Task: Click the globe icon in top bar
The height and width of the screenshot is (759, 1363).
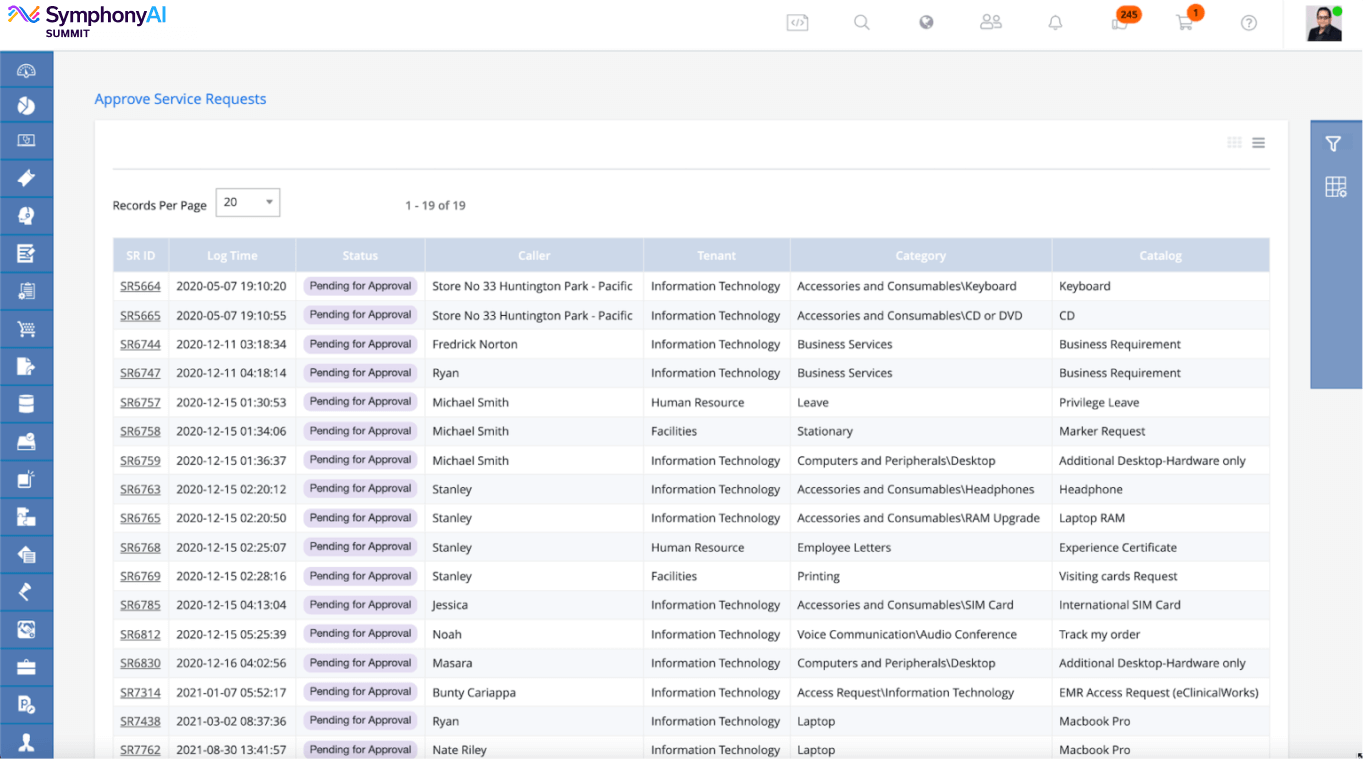Action: [x=926, y=22]
